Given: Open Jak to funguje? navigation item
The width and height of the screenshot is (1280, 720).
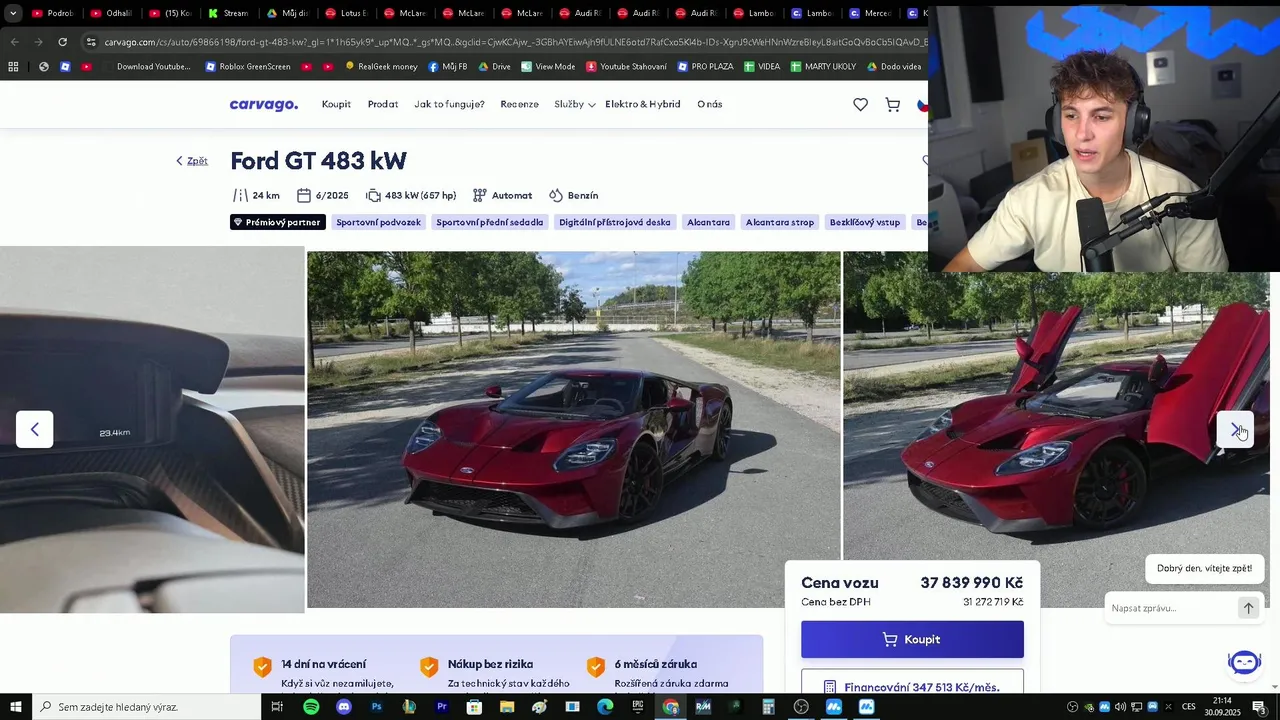Looking at the screenshot, I should tap(449, 104).
